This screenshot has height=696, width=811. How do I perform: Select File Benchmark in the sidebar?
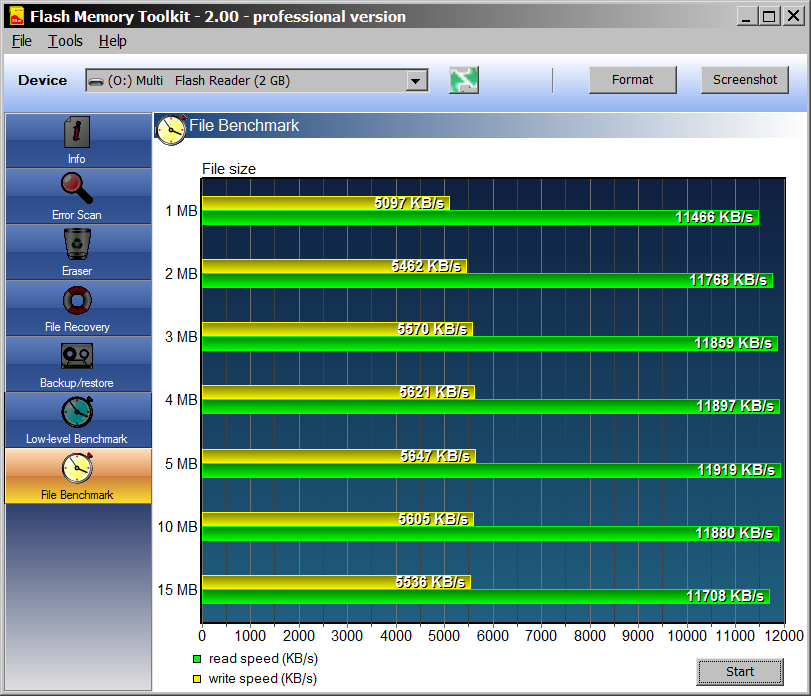pyautogui.click(x=77, y=475)
